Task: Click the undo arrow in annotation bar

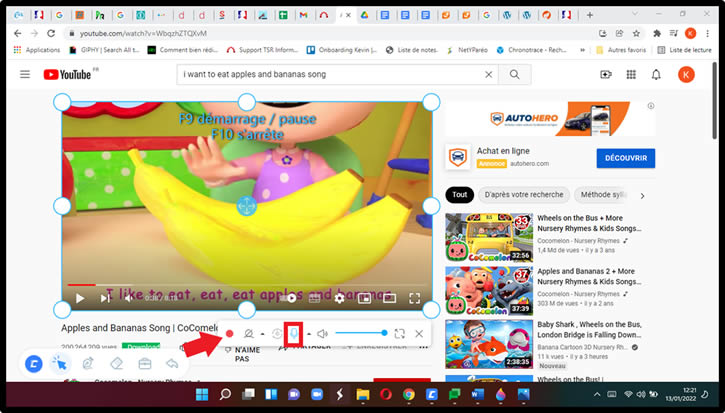Action: pos(172,364)
